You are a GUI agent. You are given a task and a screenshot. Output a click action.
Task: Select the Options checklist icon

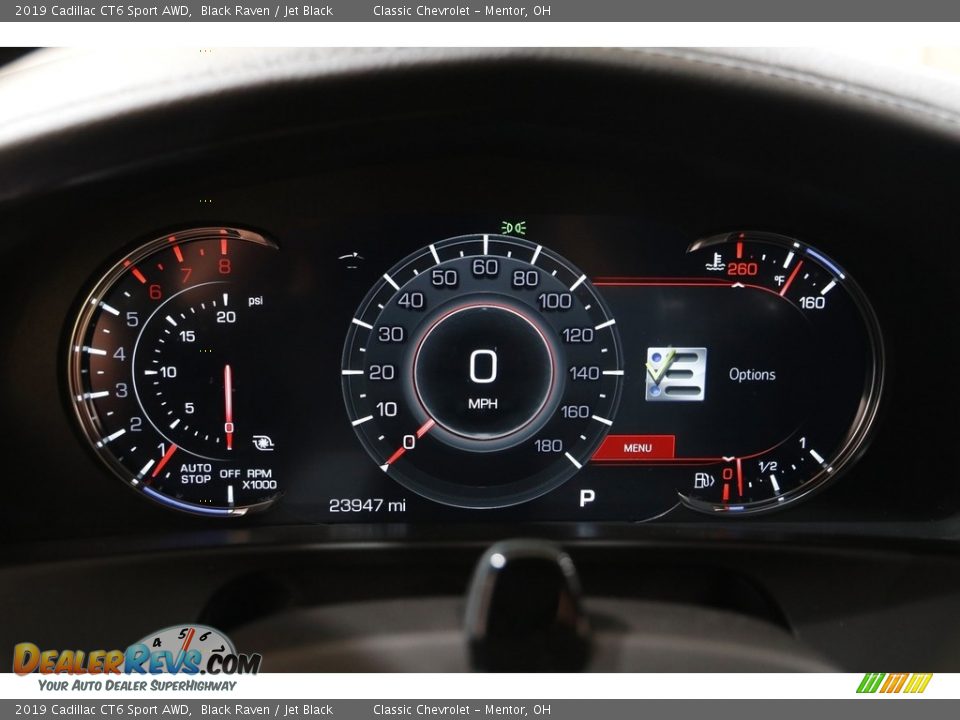pyautogui.click(x=676, y=374)
